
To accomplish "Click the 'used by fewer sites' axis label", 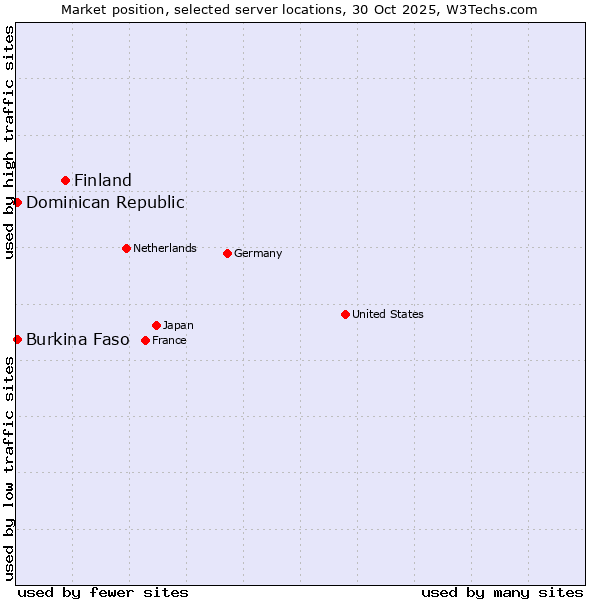I will (103, 592).
